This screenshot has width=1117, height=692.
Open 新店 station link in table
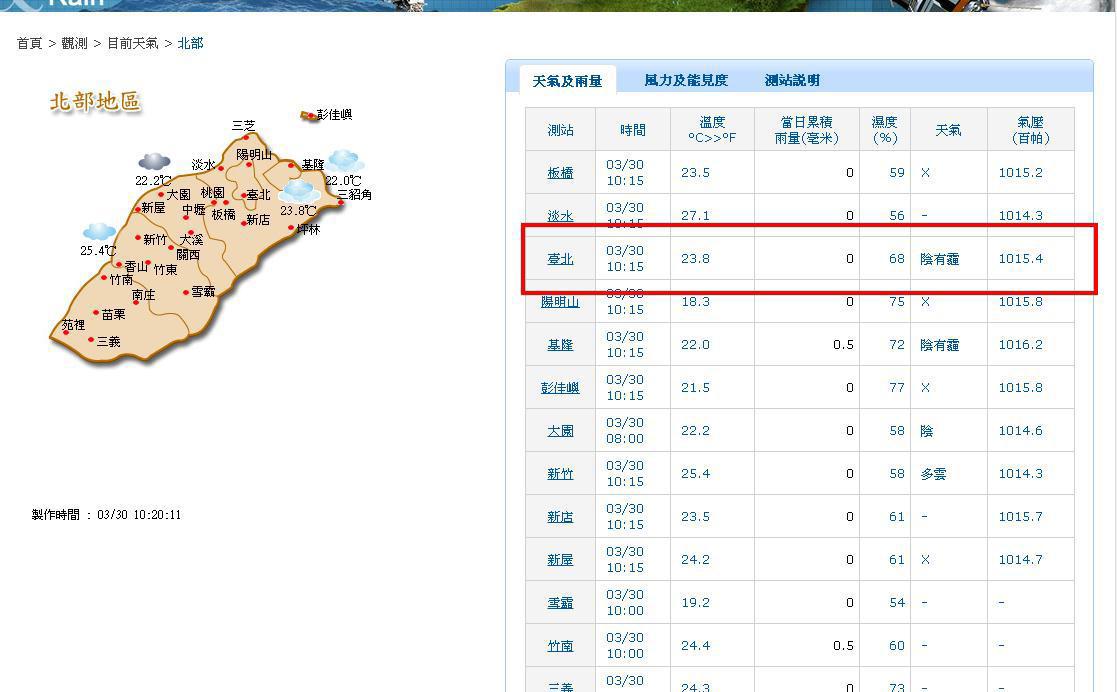point(560,517)
